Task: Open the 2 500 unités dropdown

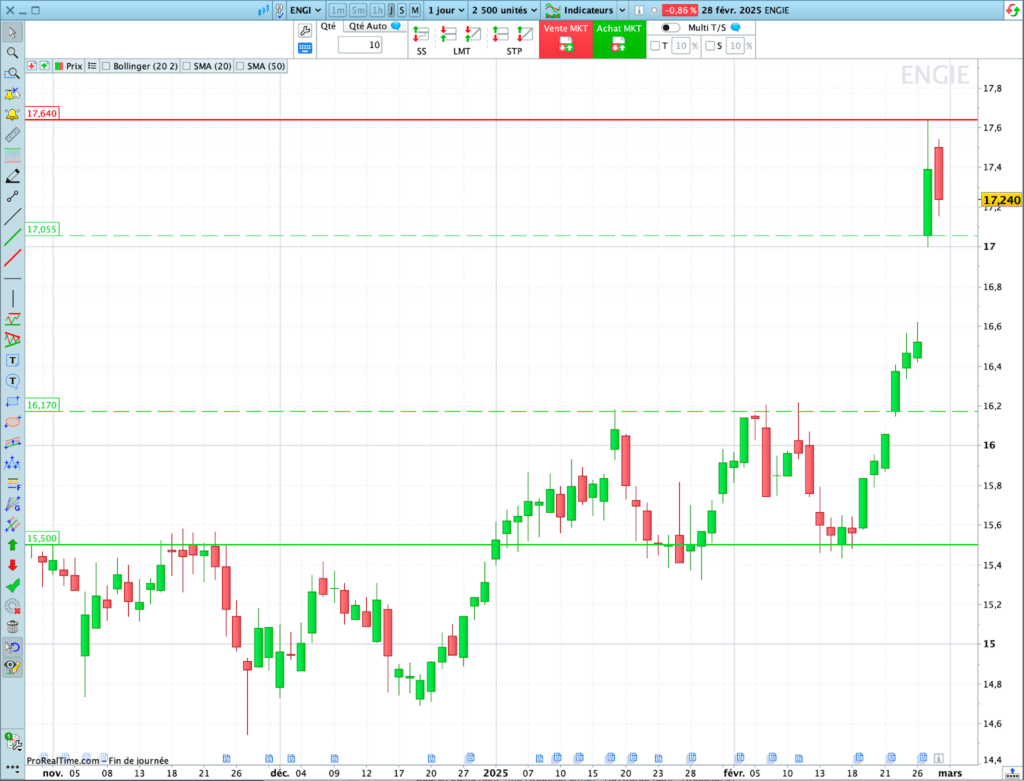Action: pos(504,10)
